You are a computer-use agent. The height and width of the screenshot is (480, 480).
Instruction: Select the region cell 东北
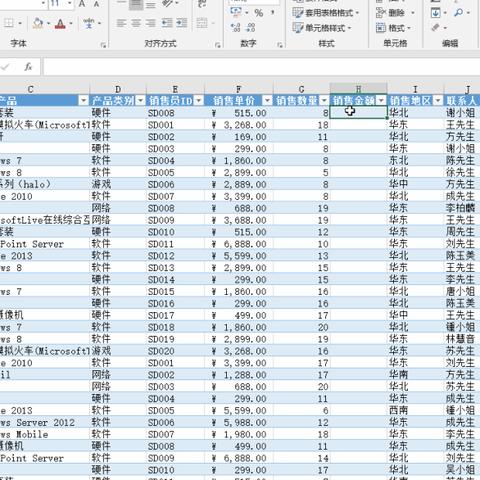click(x=415, y=160)
